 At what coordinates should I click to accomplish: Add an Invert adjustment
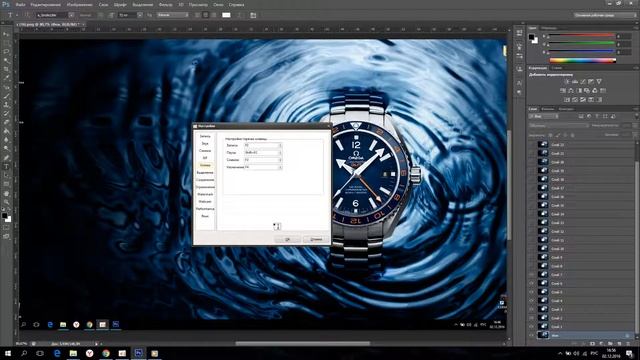tap(567, 100)
